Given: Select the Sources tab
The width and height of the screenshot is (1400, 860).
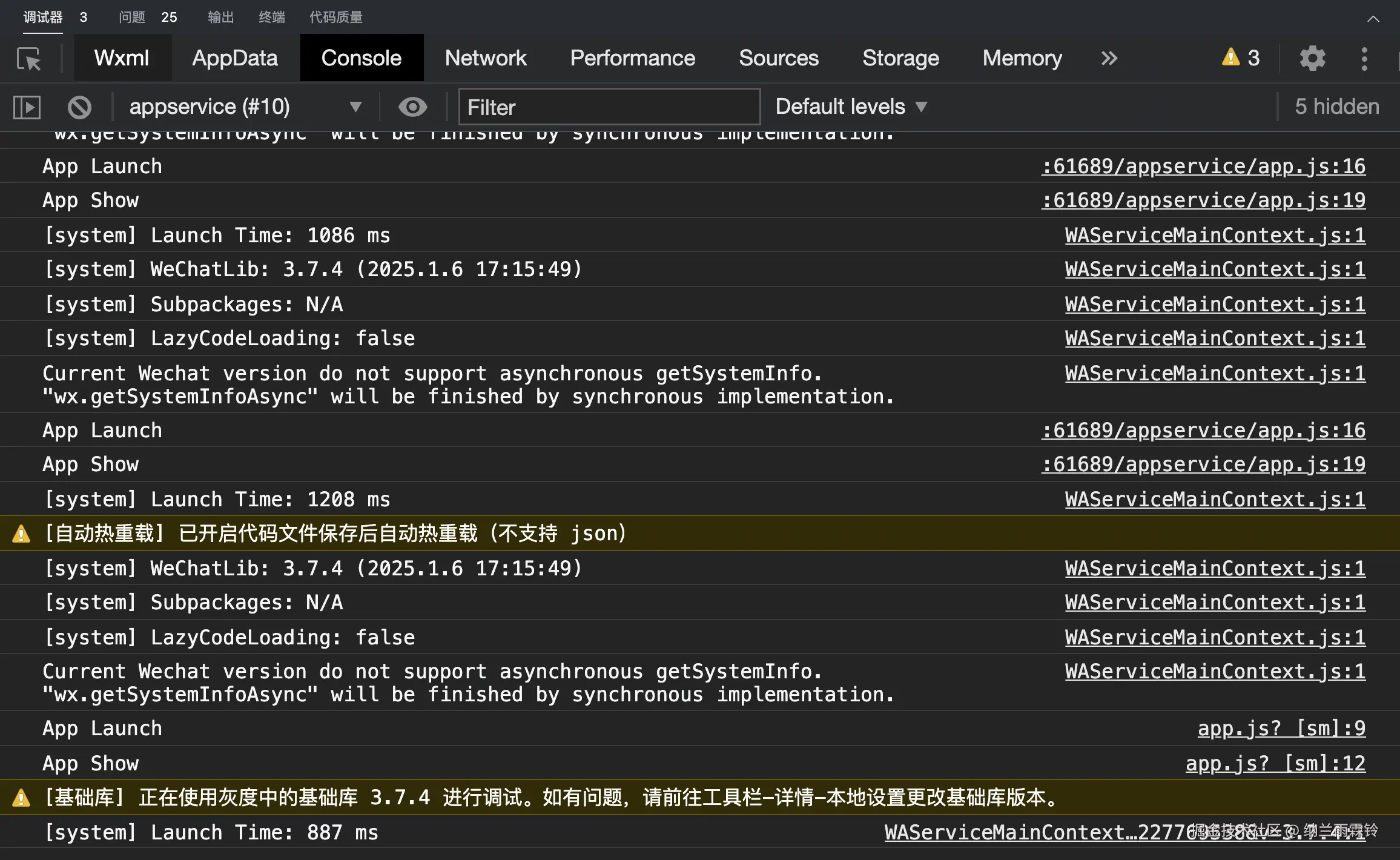Looking at the screenshot, I should tap(778, 58).
